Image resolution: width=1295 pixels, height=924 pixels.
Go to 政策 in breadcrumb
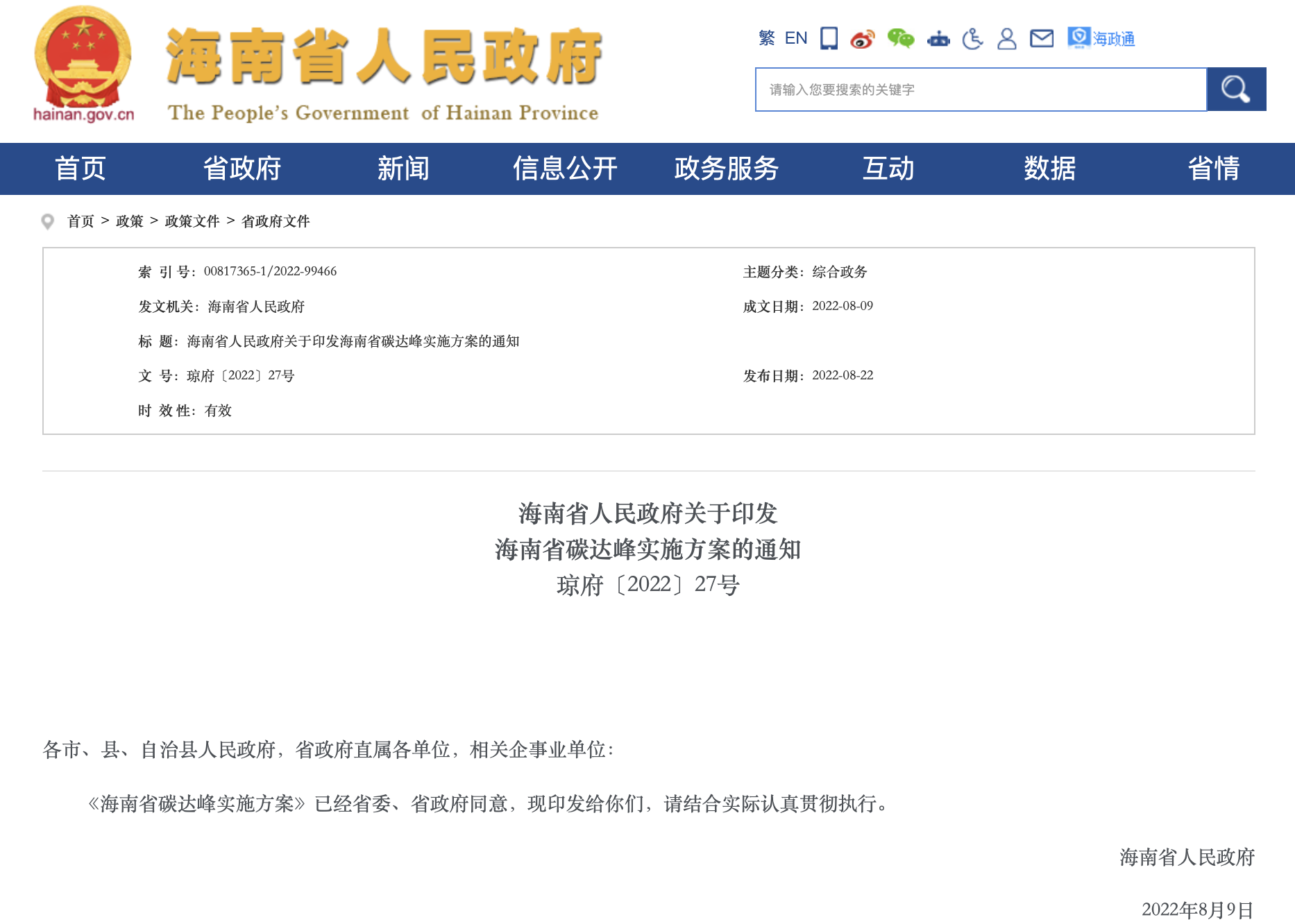click(x=130, y=221)
